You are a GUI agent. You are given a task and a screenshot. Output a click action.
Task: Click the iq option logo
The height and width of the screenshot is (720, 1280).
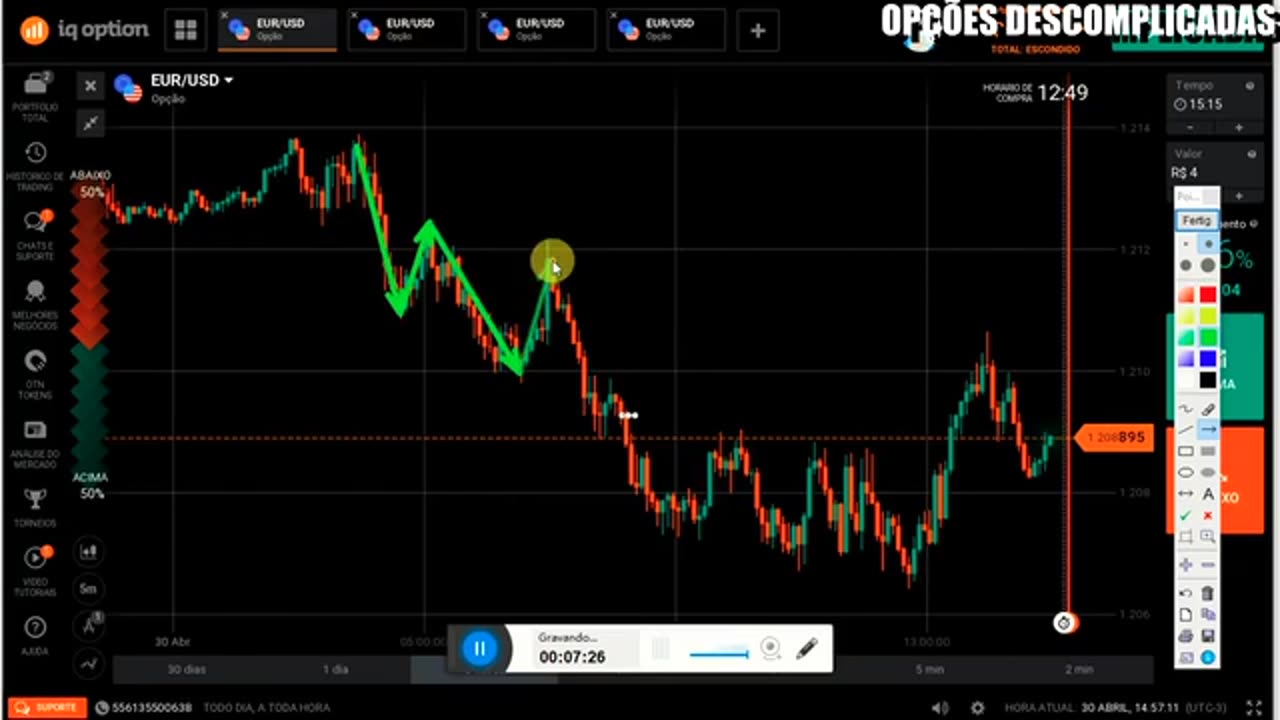click(84, 30)
